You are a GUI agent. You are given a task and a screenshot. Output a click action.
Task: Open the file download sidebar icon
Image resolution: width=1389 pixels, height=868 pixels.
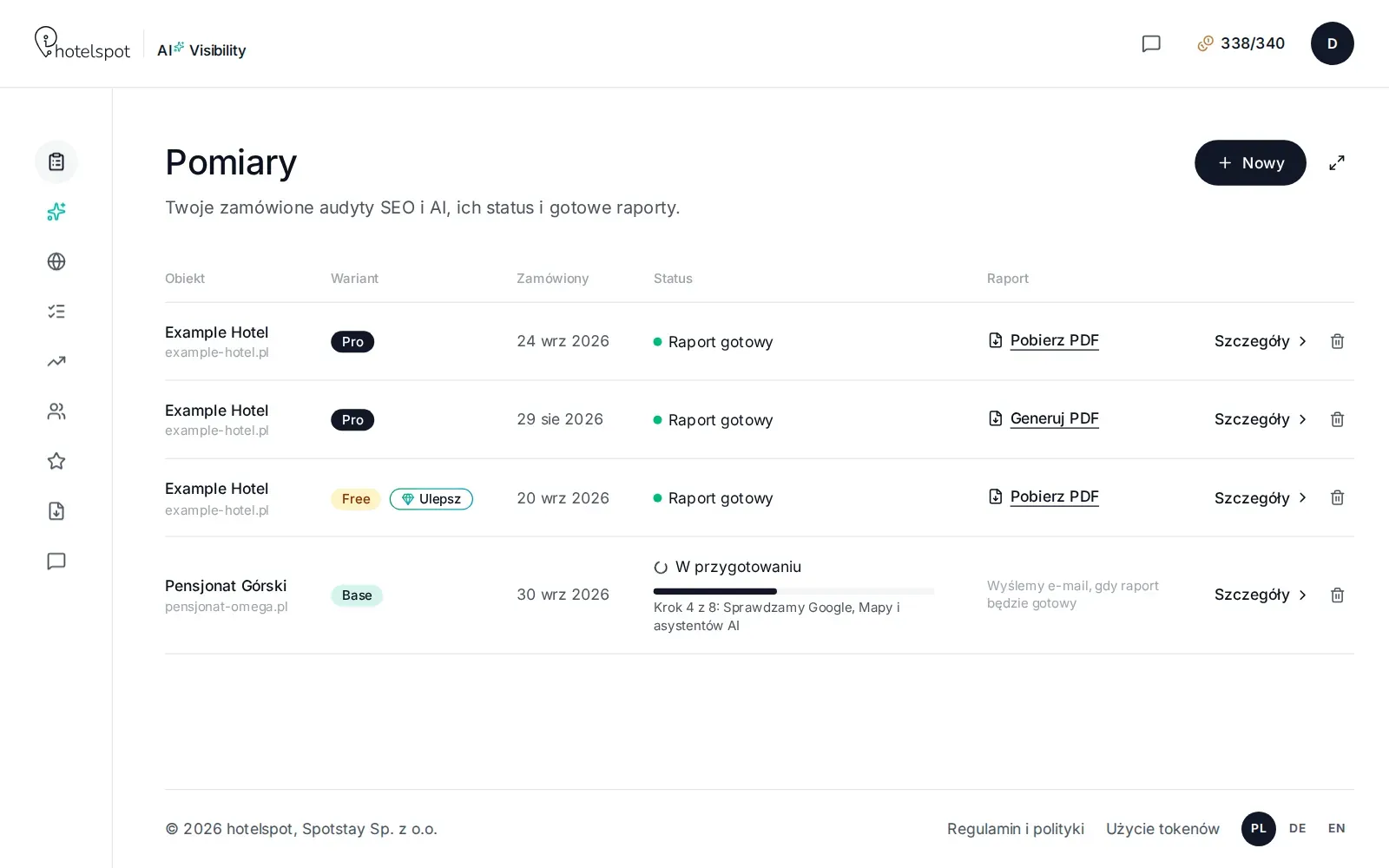click(56, 511)
